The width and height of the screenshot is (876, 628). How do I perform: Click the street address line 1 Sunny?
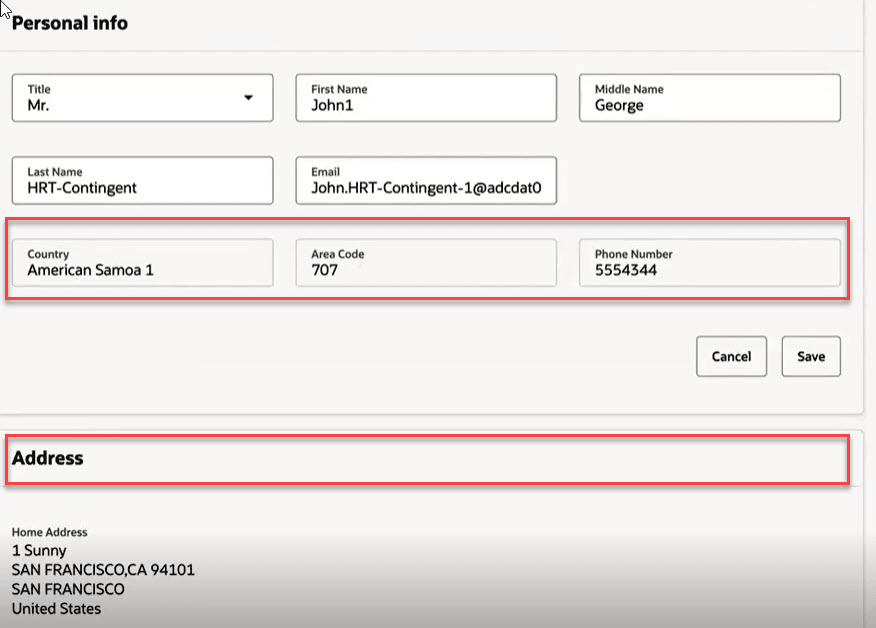click(x=38, y=550)
